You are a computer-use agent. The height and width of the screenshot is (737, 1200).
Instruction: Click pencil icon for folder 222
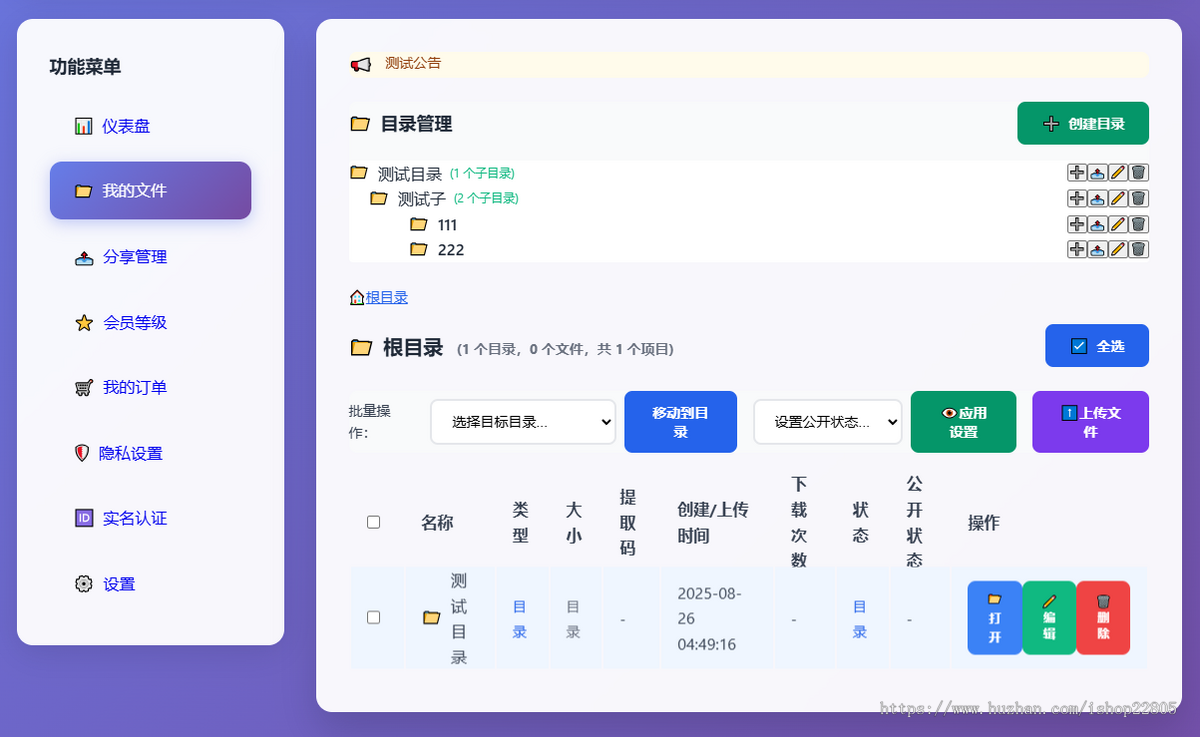pyautogui.click(x=1118, y=249)
